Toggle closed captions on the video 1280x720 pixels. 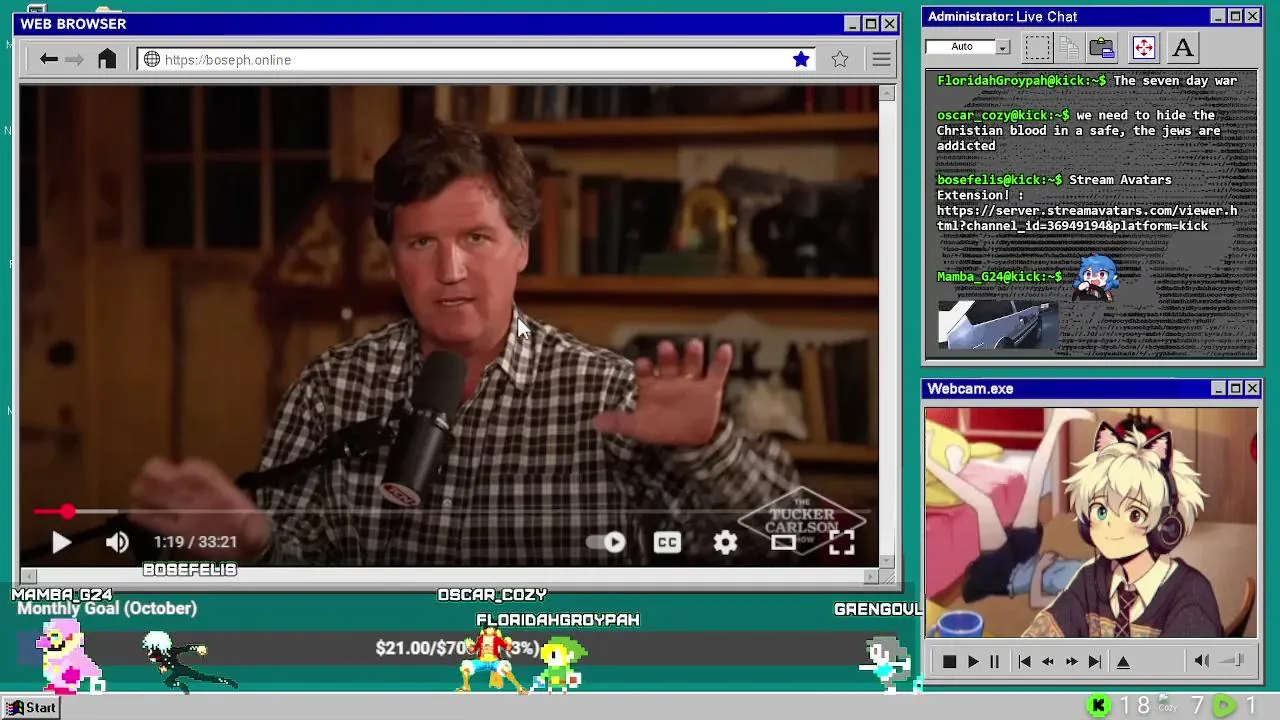667,542
